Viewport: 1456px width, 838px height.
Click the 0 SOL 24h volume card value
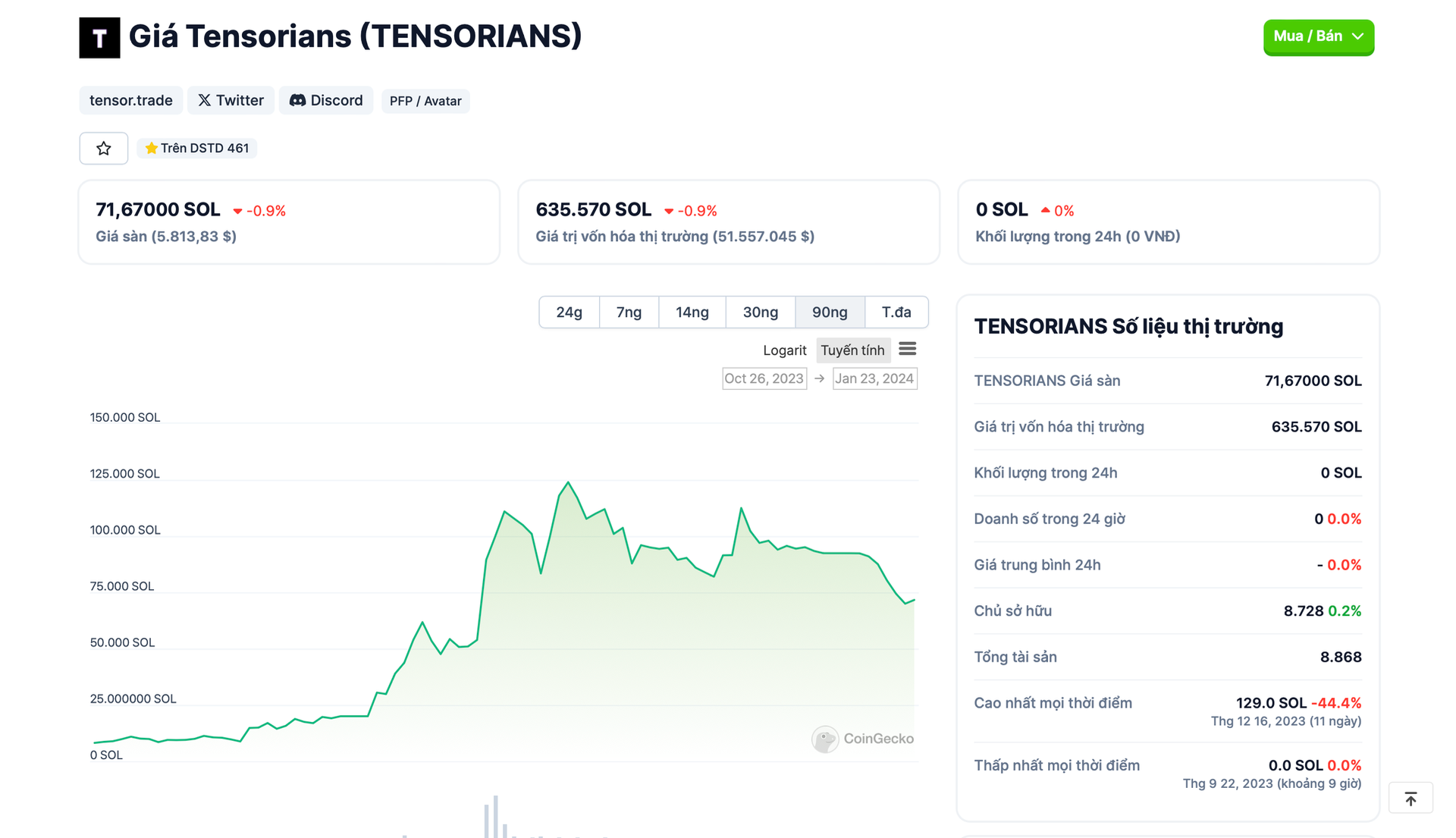1002,209
